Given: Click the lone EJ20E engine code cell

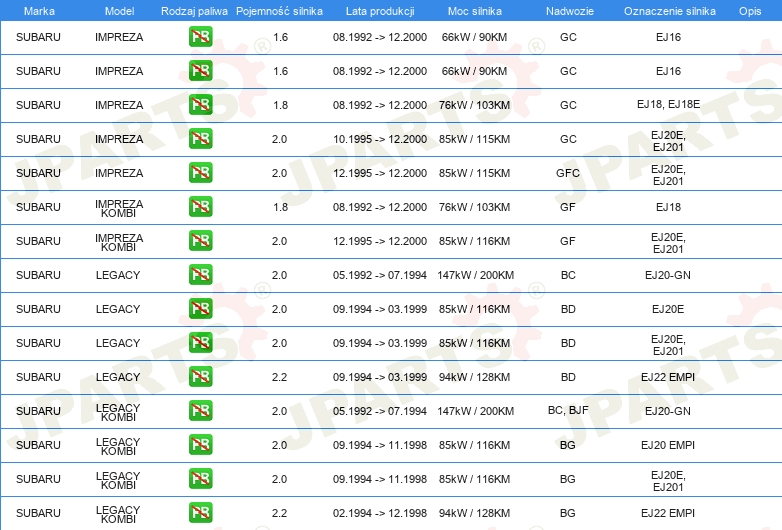Looking at the screenshot, I should [668, 309].
